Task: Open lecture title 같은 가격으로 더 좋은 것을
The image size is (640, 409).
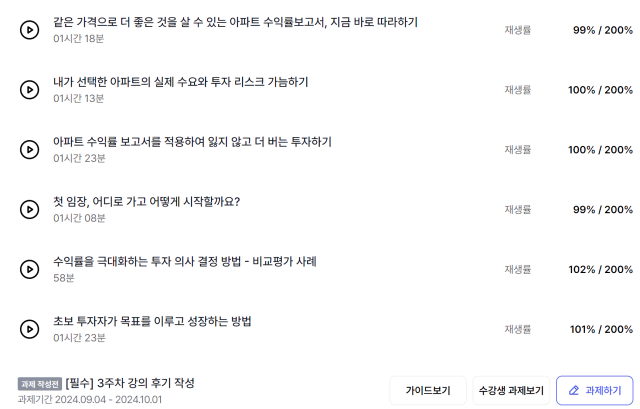Action: click(236, 22)
